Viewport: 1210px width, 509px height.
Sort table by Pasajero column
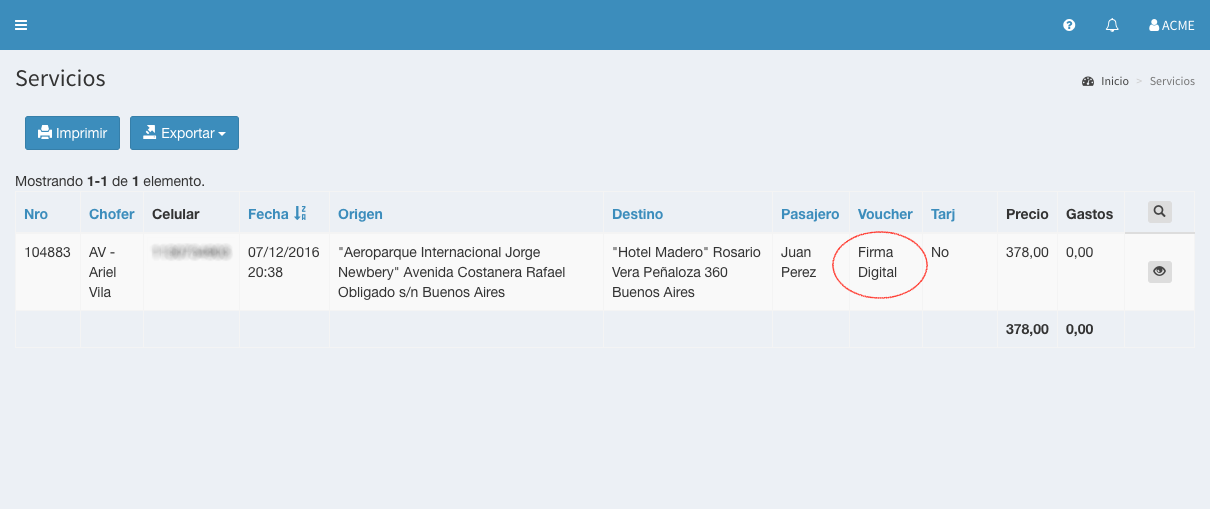point(809,214)
